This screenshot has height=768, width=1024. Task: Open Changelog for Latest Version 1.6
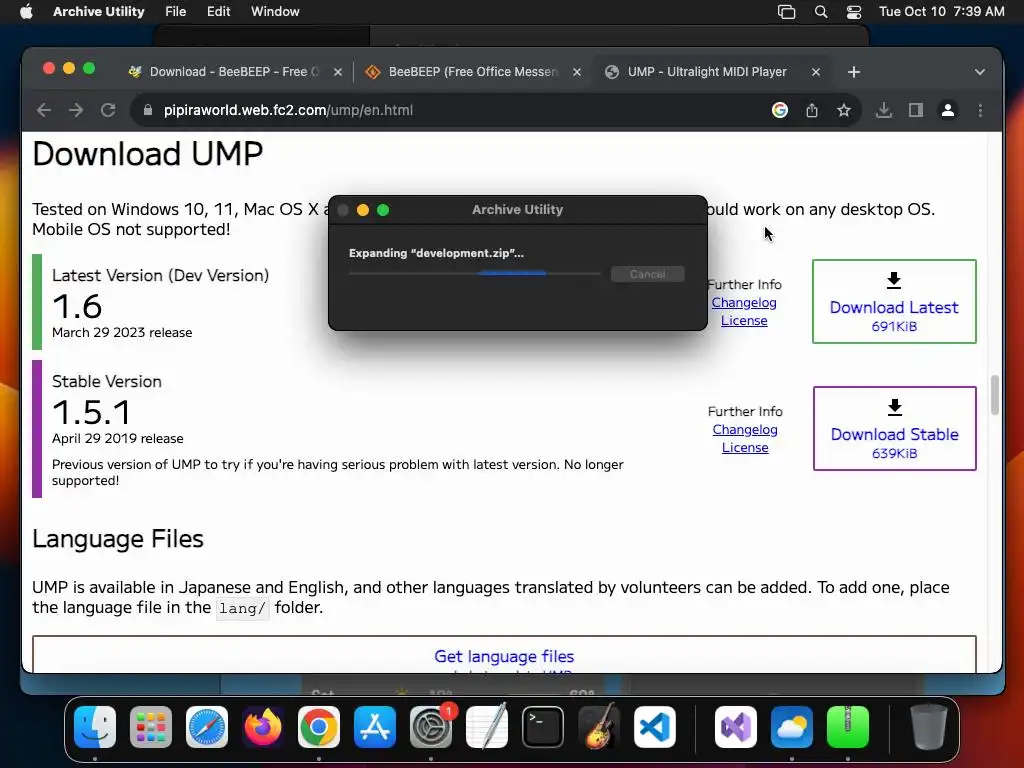[744, 302]
